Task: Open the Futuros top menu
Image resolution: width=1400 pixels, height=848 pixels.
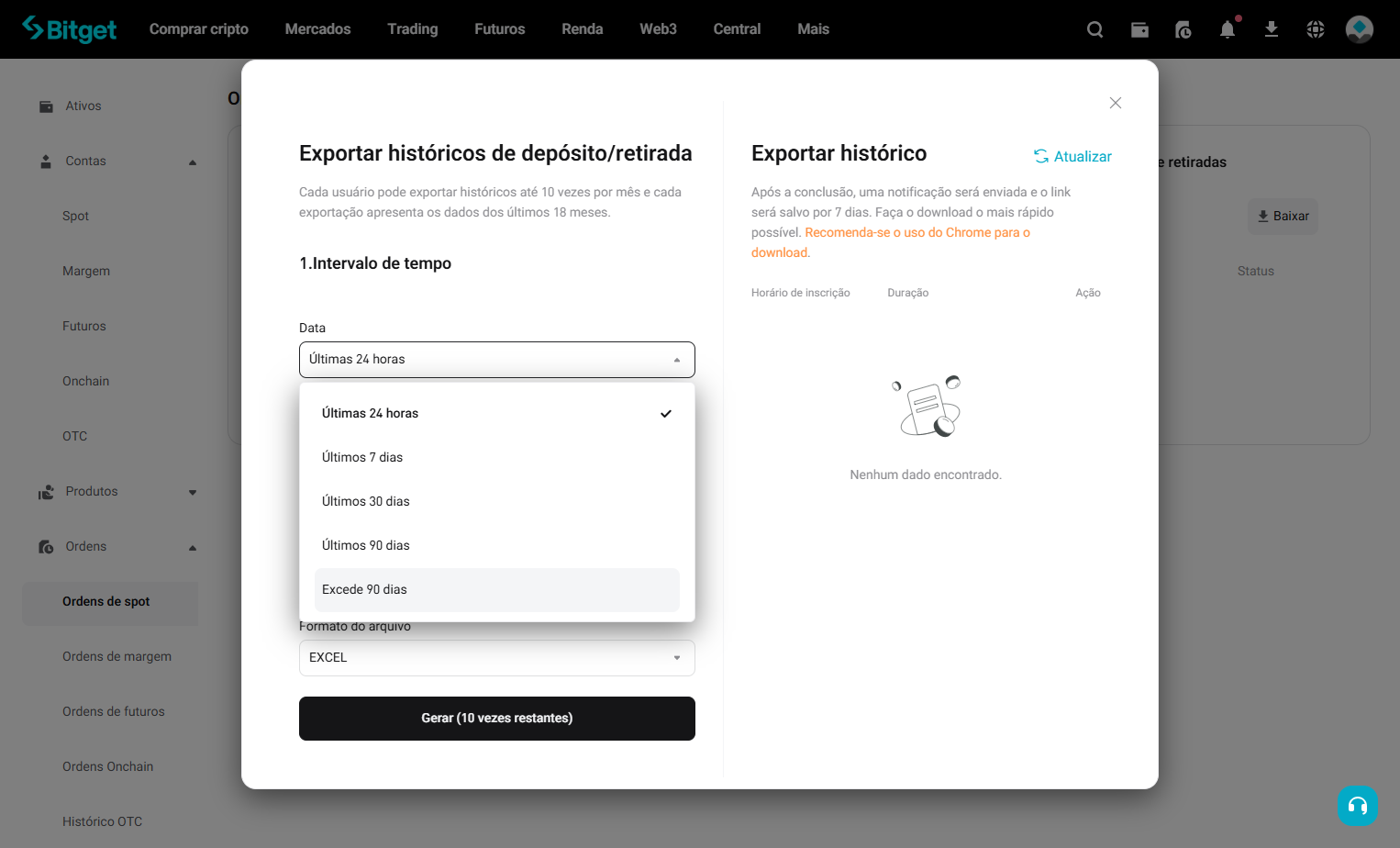Action: coord(500,29)
